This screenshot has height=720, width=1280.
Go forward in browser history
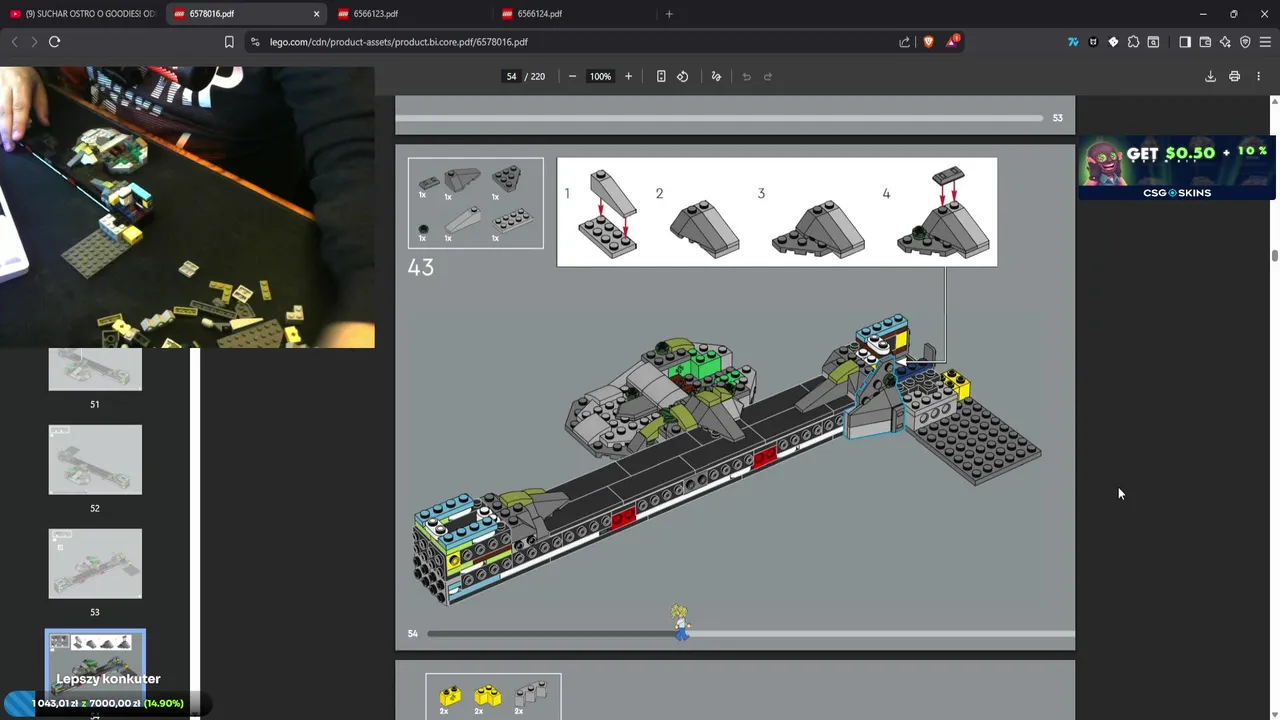pos(34,42)
